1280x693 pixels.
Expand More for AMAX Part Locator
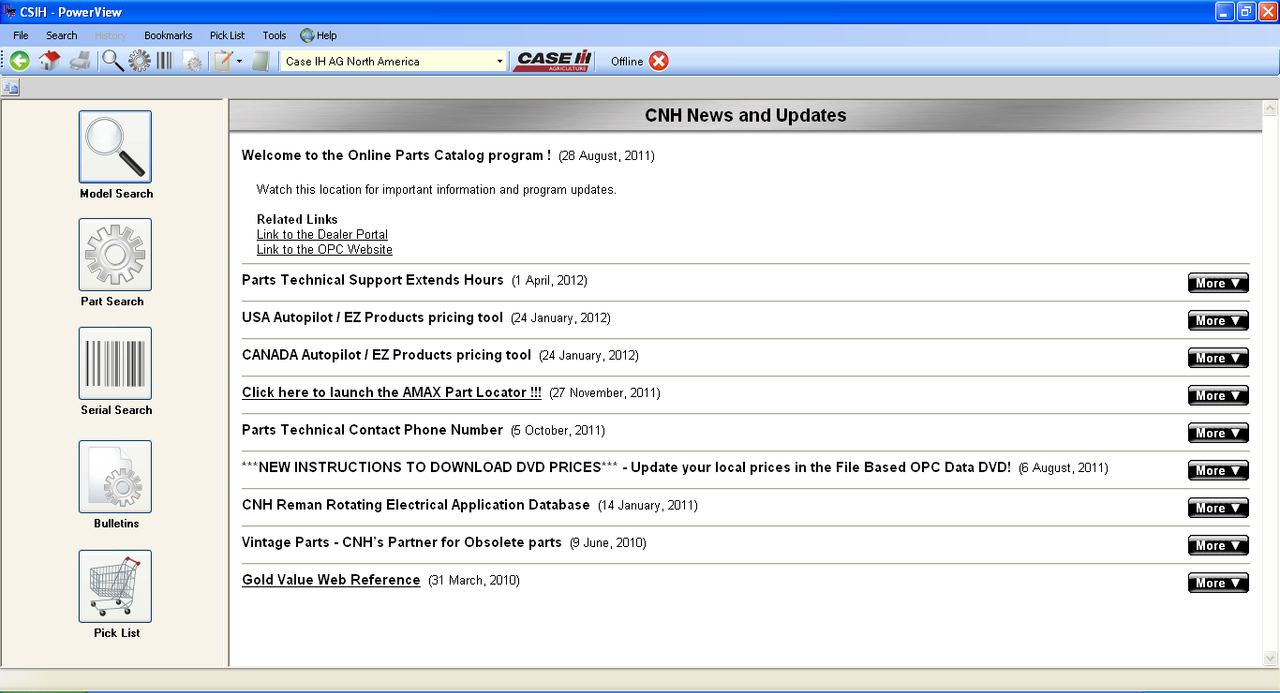(x=1218, y=395)
